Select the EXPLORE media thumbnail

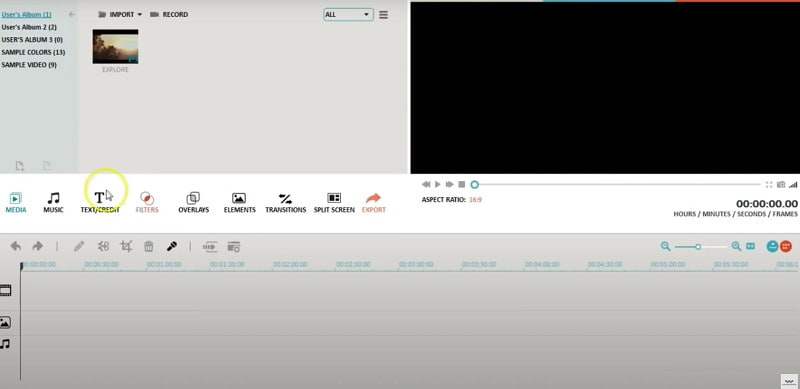click(115, 46)
